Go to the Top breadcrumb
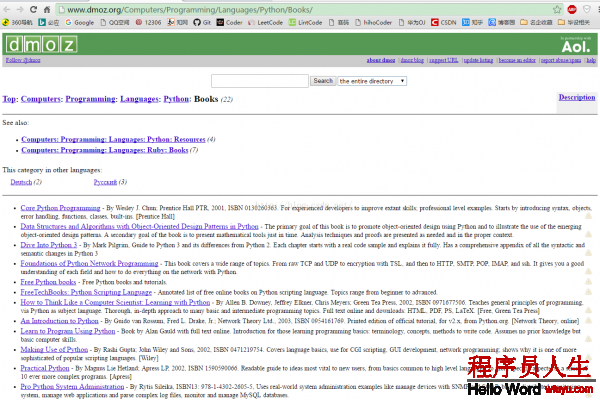The height and width of the screenshot is (400, 600). pos(9,99)
